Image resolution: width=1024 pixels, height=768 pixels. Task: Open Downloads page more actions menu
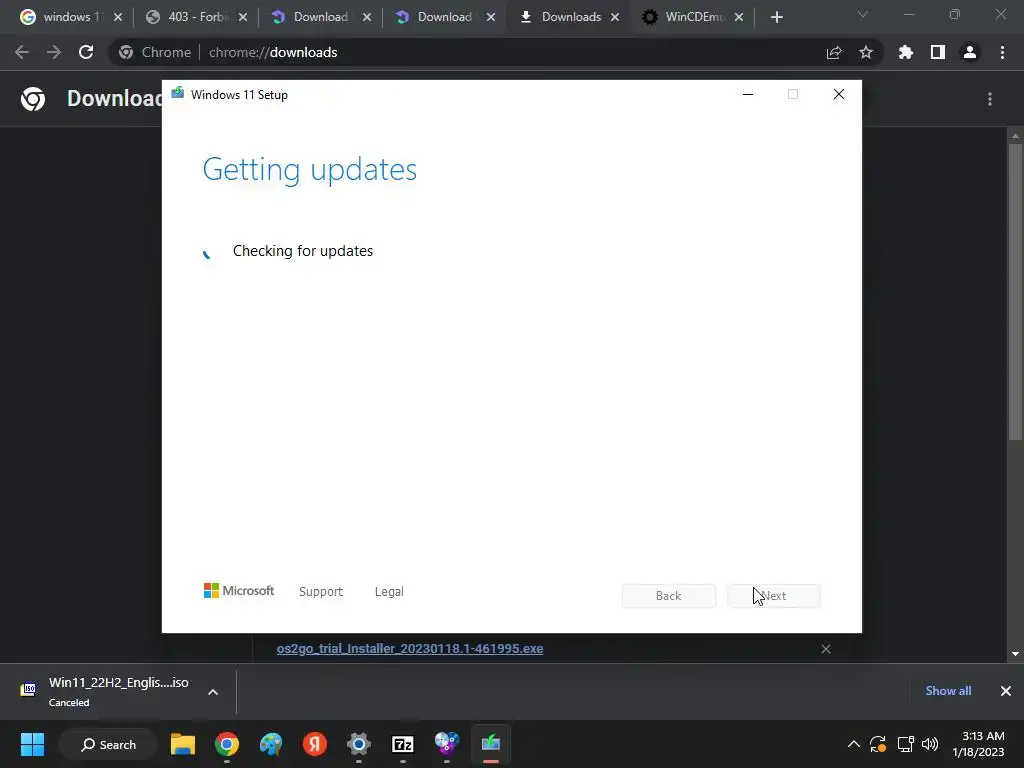pos(990,99)
